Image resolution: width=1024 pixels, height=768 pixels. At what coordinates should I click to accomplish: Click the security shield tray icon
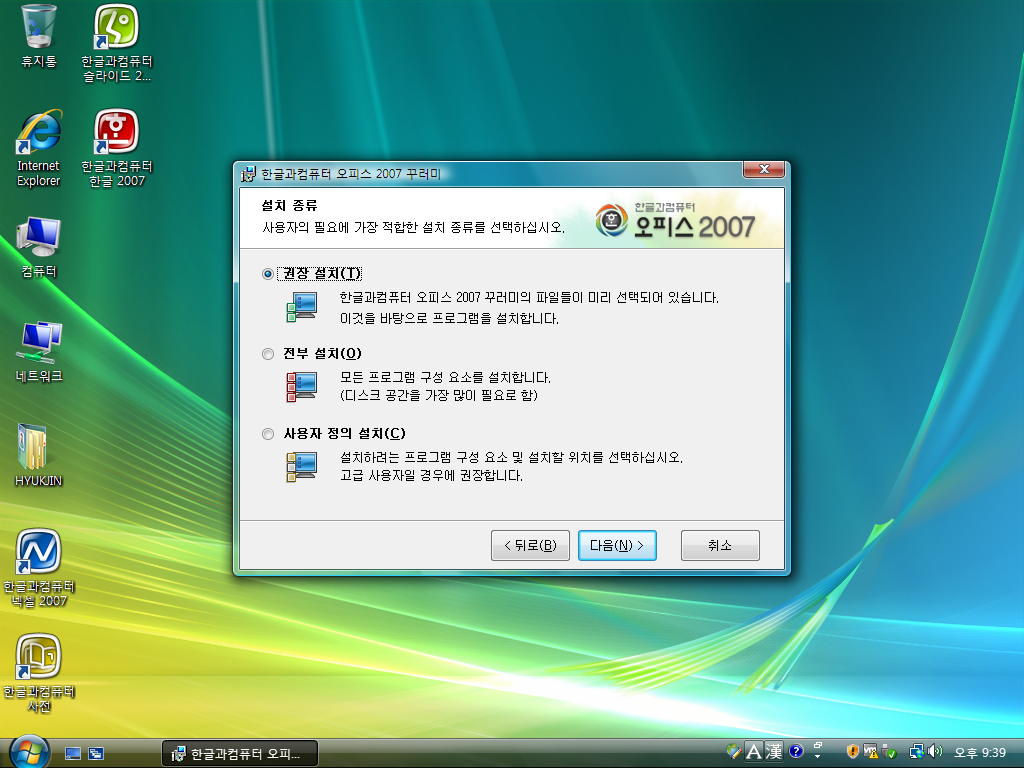tap(852, 752)
